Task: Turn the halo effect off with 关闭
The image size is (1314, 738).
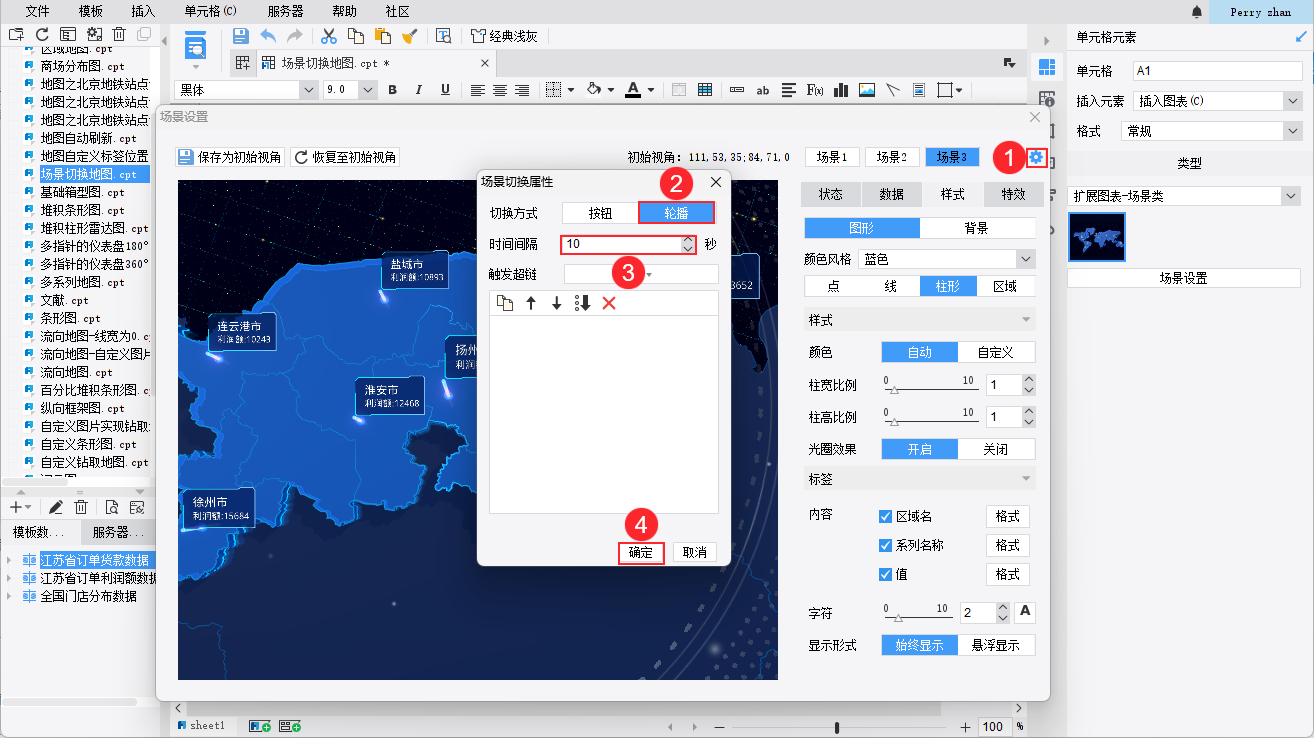Action: coord(996,449)
